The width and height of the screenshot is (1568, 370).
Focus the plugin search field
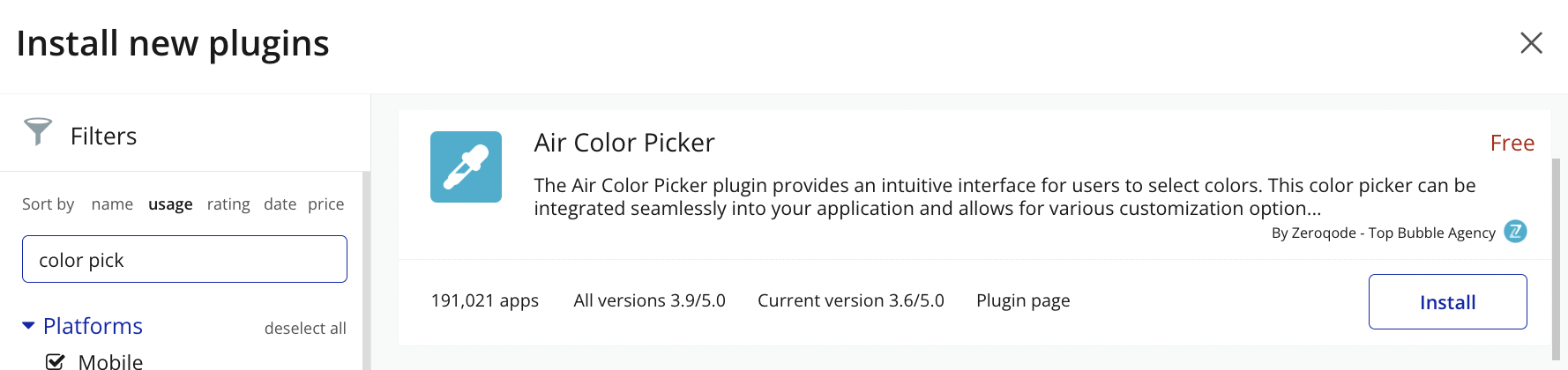point(184,259)
